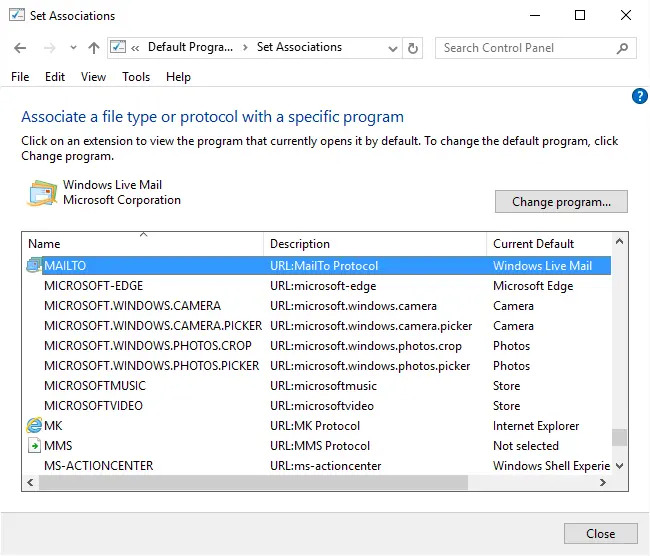Select the MICROSOFTVIDEO row

click(x=318, y=405)
